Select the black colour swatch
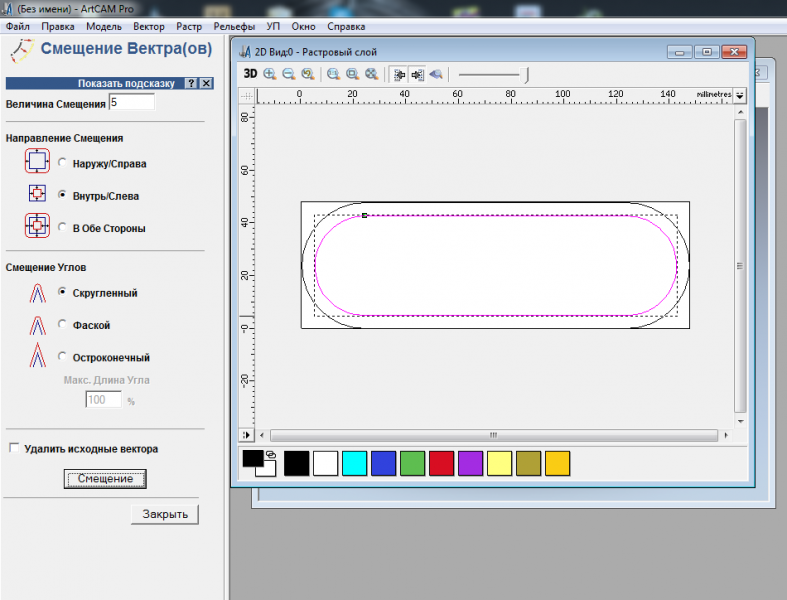This screenshot has height=600, width=787. click(296, 463)
